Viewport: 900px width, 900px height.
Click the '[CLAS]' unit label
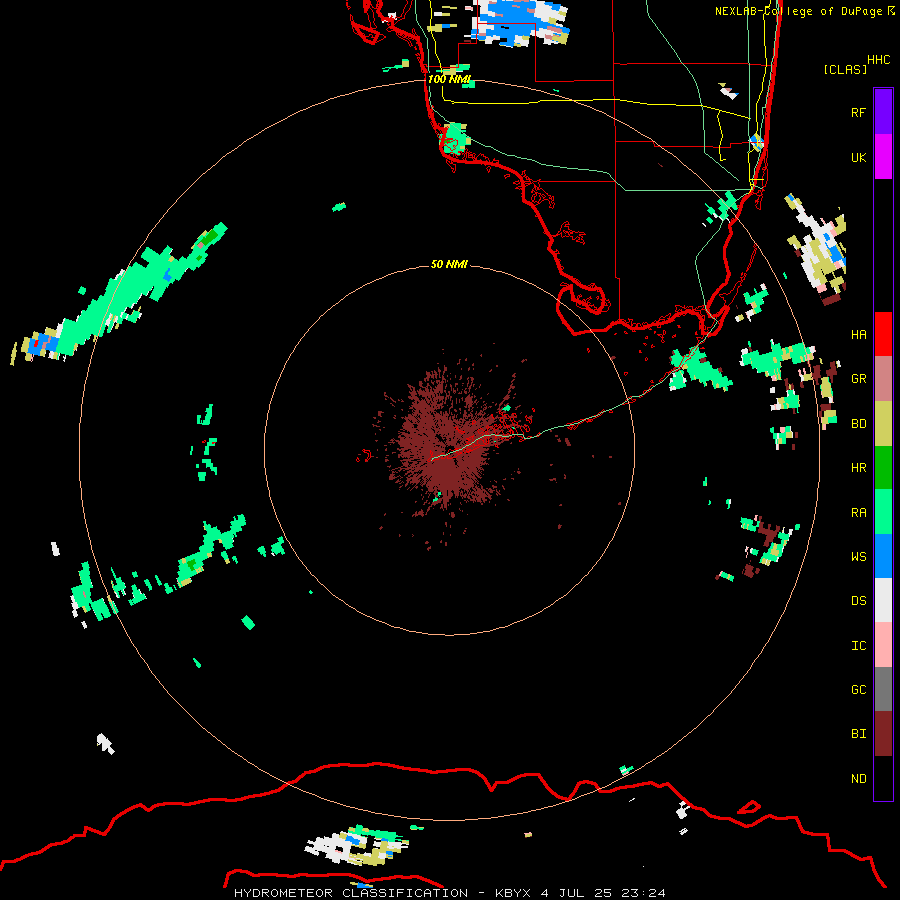[845, 70]
